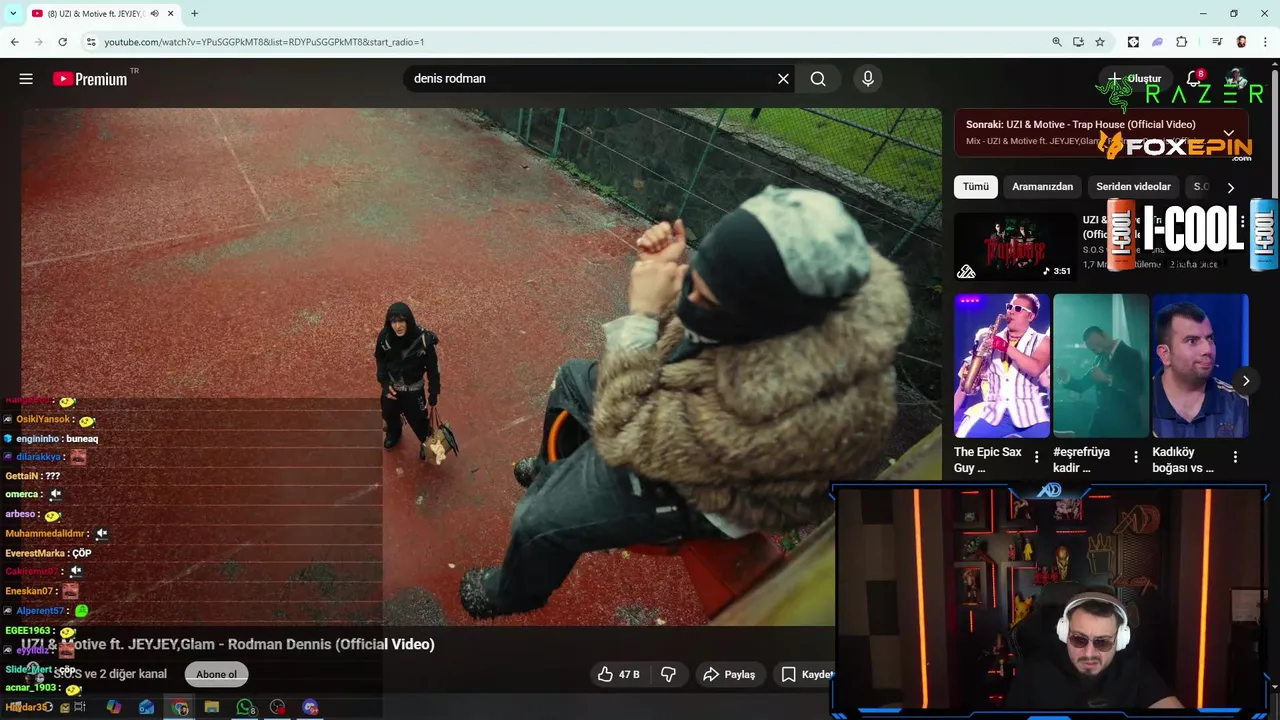The height and width of the screenshot is (720, 1280).
Task: Run search with magnifying glass button
Action: click(818, 79)
